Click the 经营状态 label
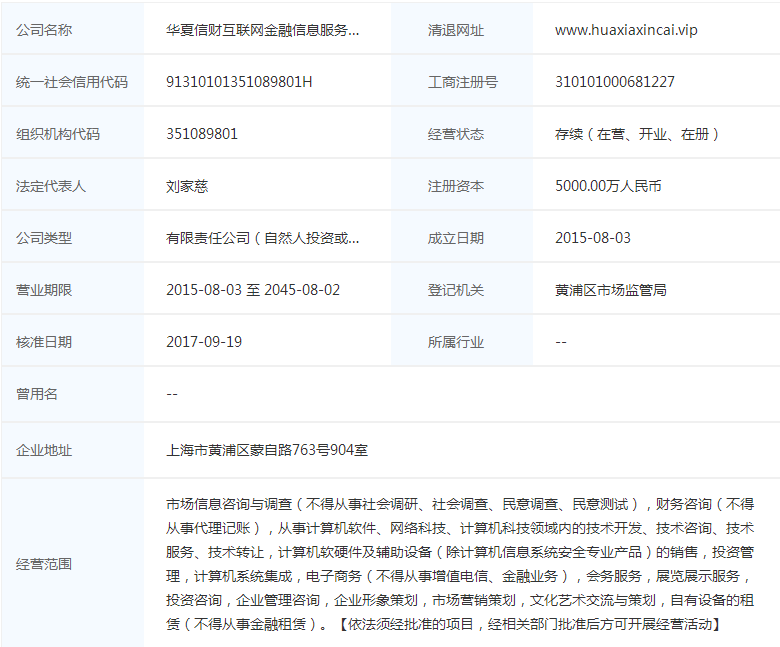The image size is (780, 647). 456,134
